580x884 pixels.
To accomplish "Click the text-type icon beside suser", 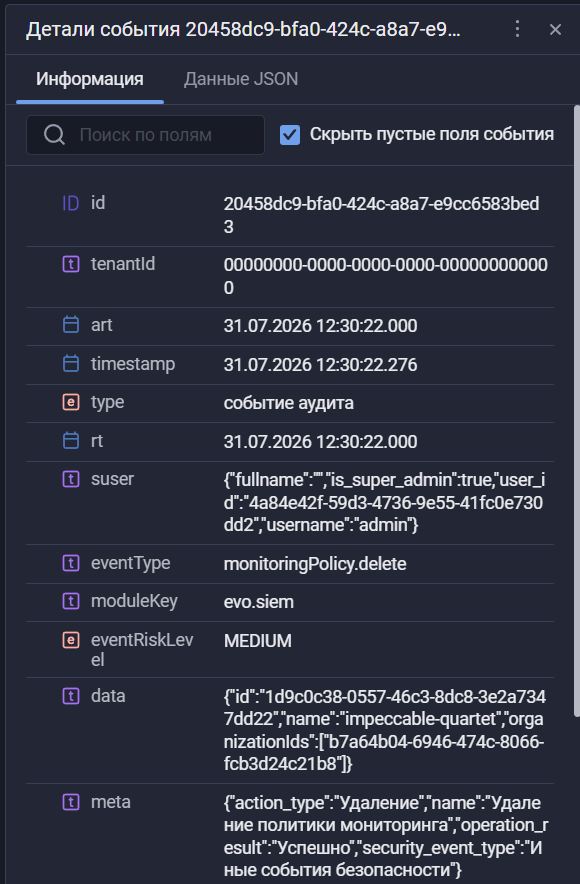I will 70,479.
